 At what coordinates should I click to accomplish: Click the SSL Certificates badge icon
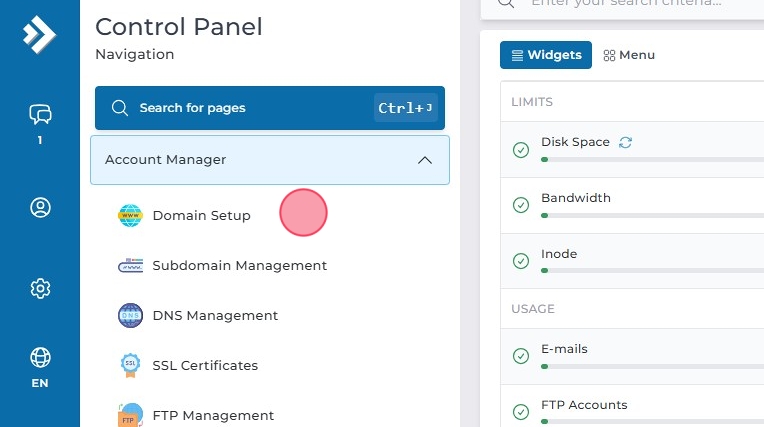pyautogui.click(x=131, y=365)
